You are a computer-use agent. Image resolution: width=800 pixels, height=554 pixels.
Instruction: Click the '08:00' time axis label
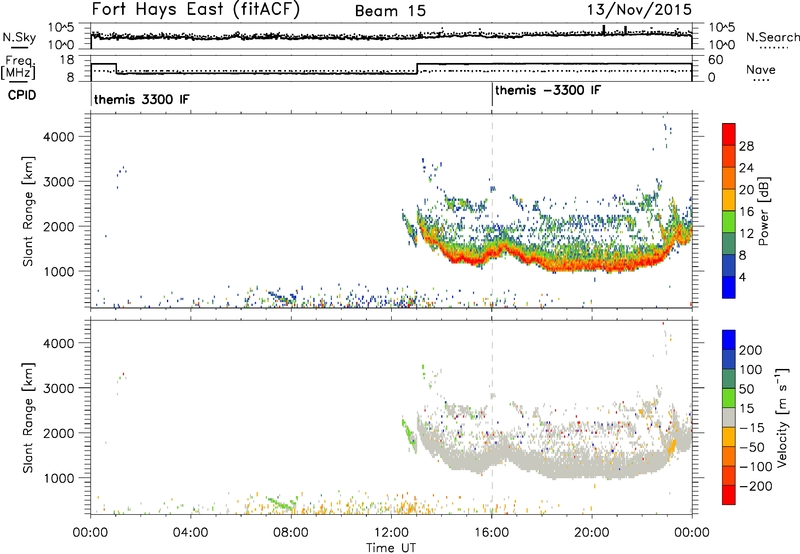290,533
